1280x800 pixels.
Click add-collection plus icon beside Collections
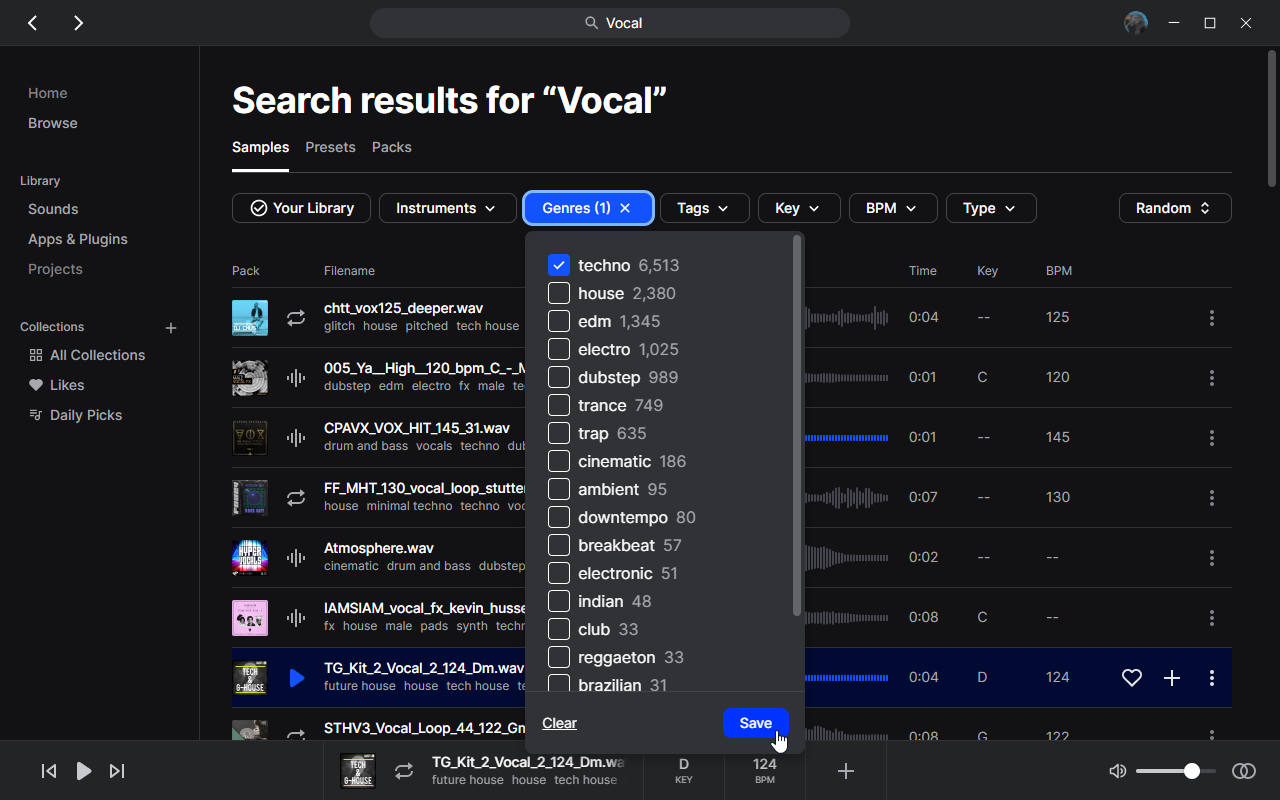(x=171, y=328)
